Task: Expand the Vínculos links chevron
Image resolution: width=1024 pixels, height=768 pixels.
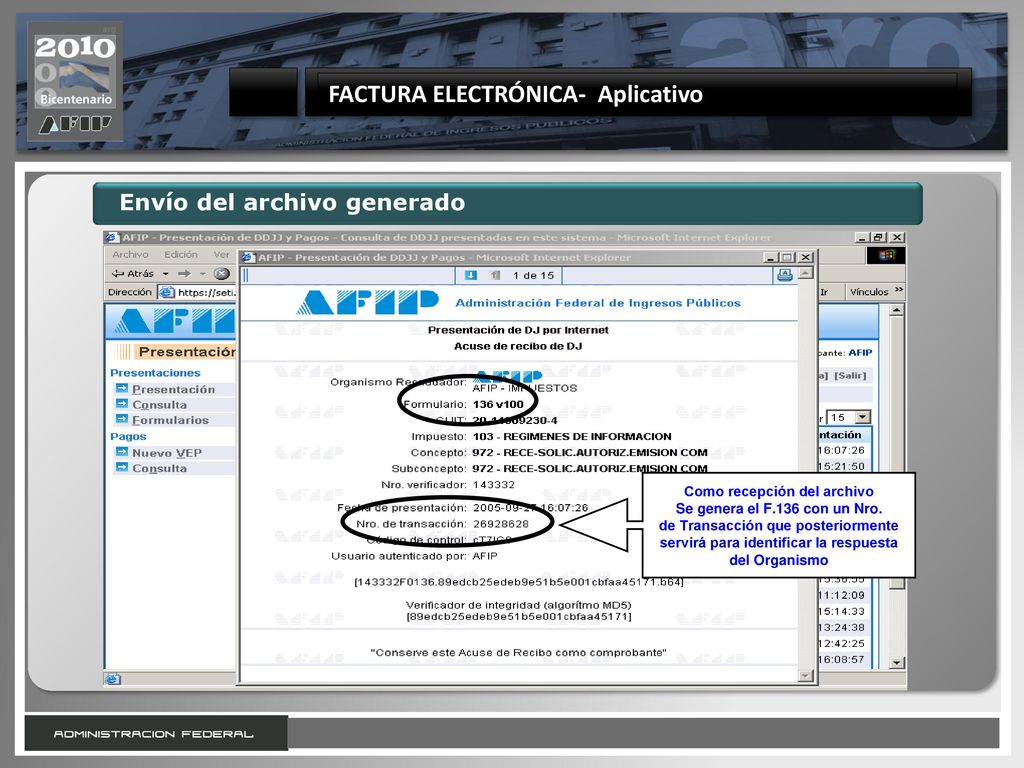Action: pyautogui.click(x=899, y=291)
